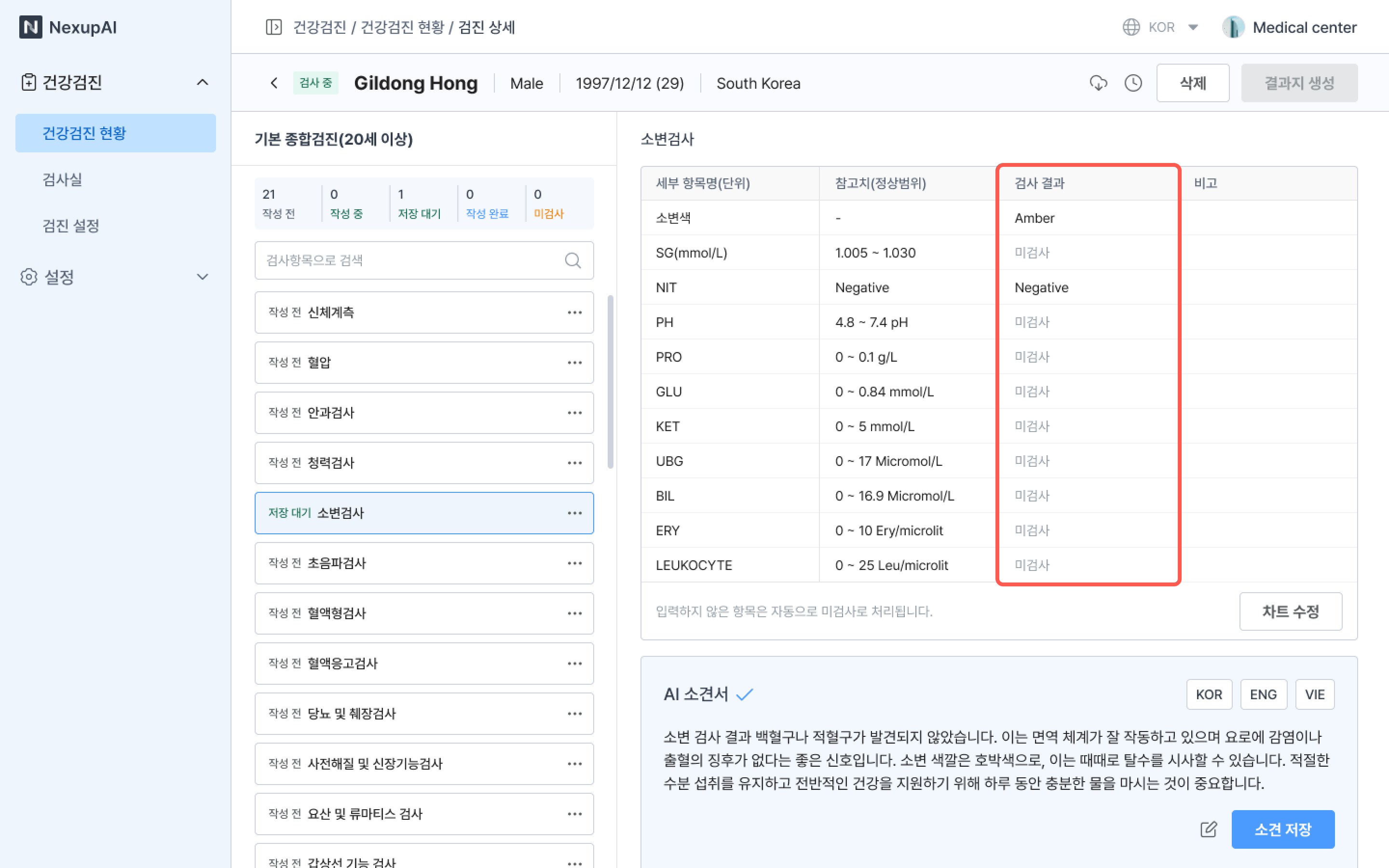Open more options for 소변검사 item

click(x=574, y=513)
